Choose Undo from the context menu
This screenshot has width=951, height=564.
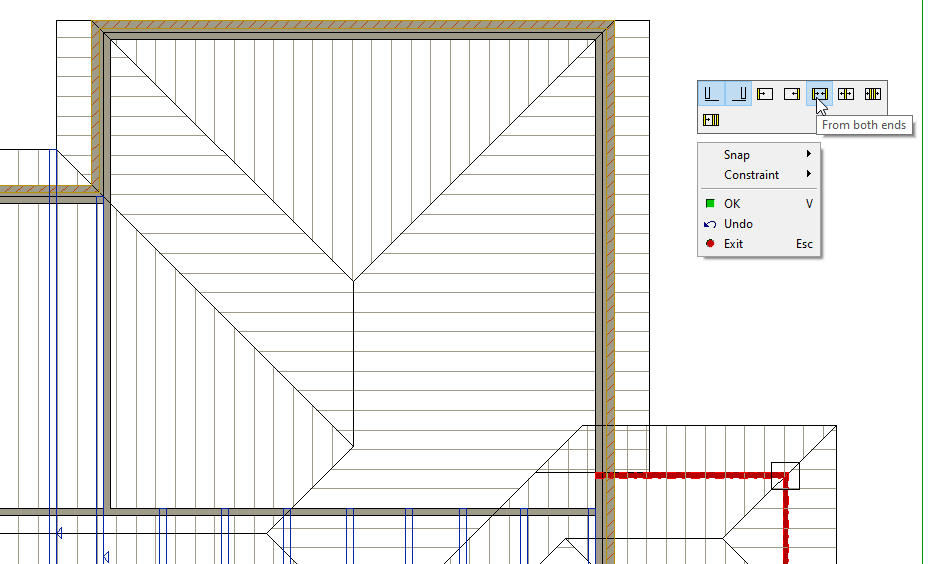click(x=738, y=224)
